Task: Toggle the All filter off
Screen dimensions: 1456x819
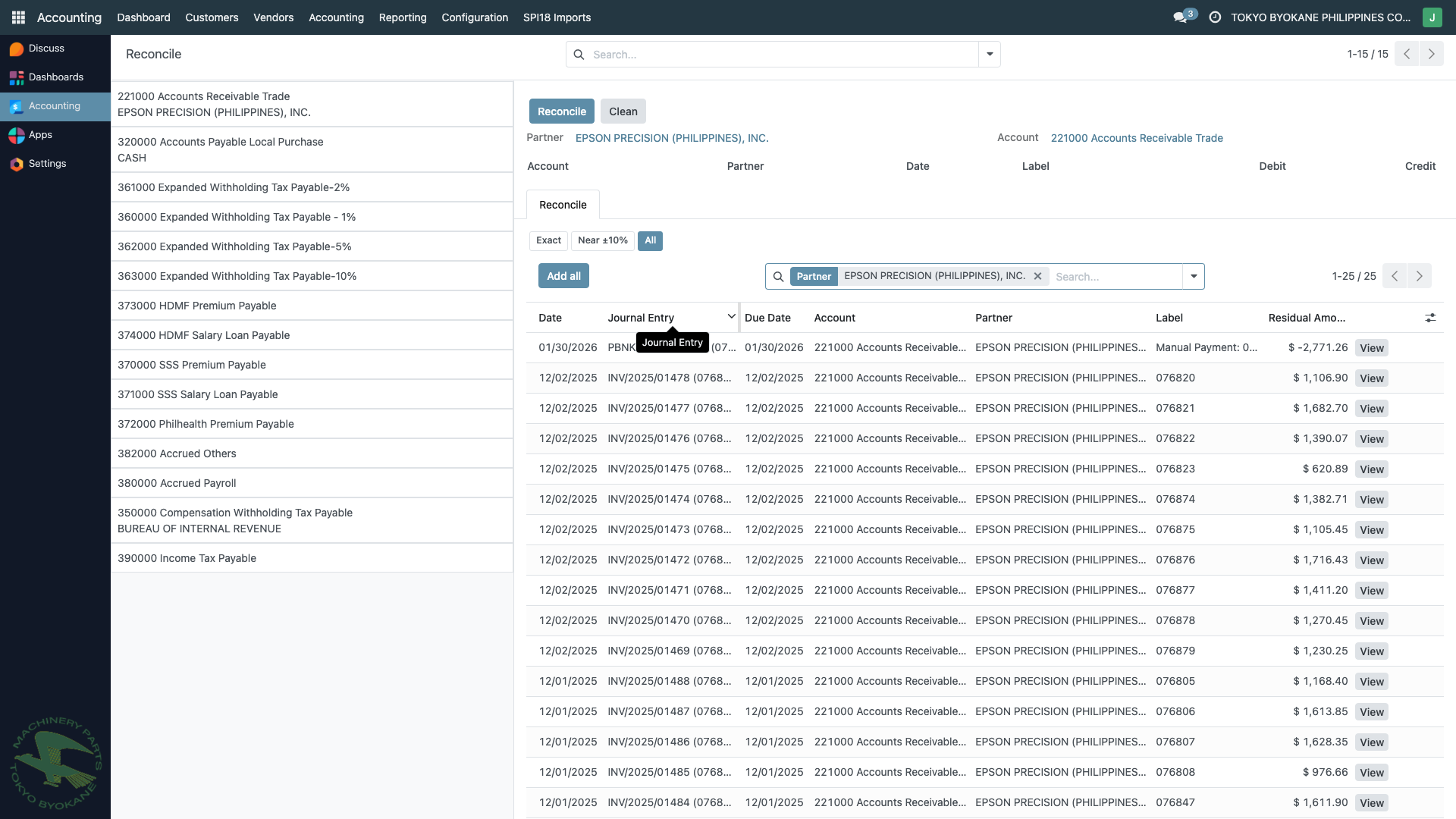Action: (650, 240)
